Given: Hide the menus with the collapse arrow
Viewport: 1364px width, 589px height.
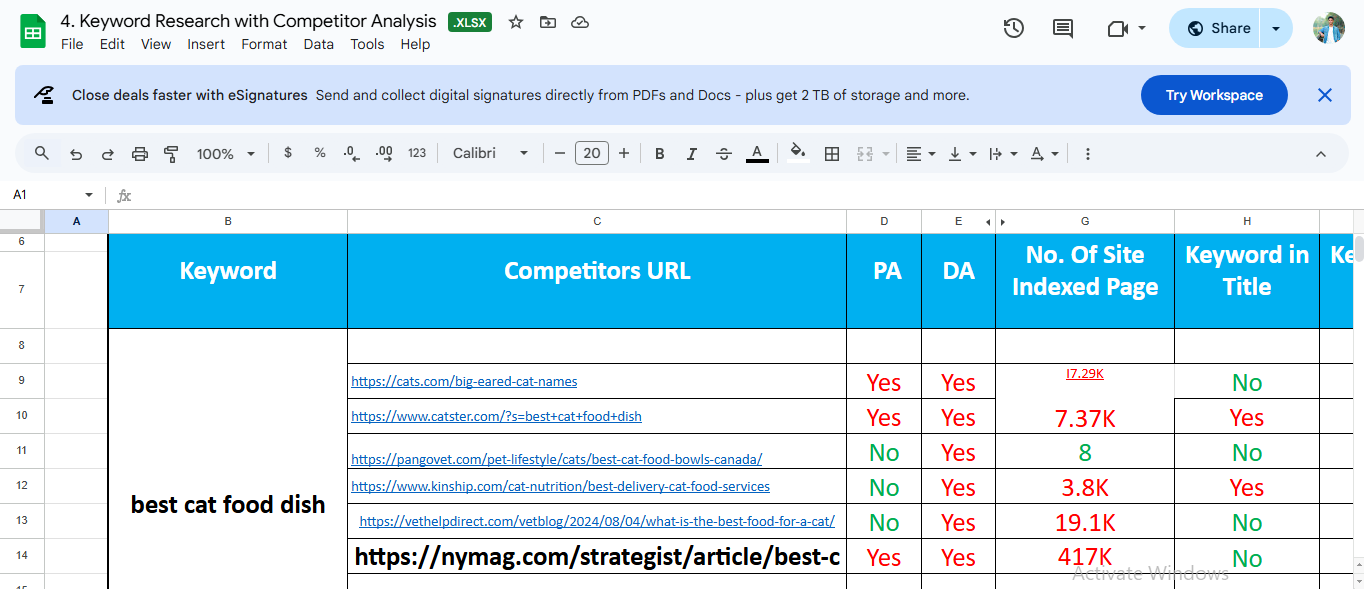Looking at the screenshot, I should (x=1320, y=153).
